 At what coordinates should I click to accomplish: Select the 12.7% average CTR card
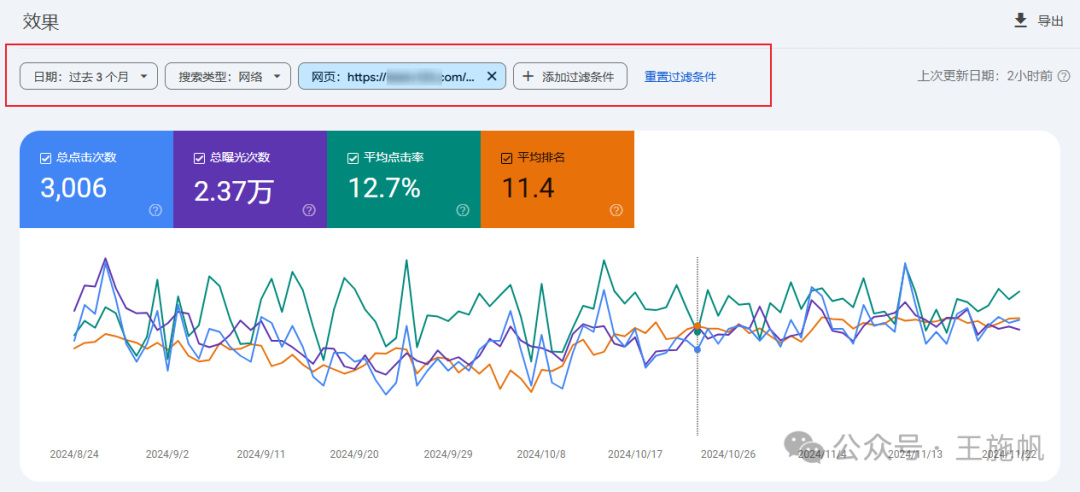[x=404, y=179]
